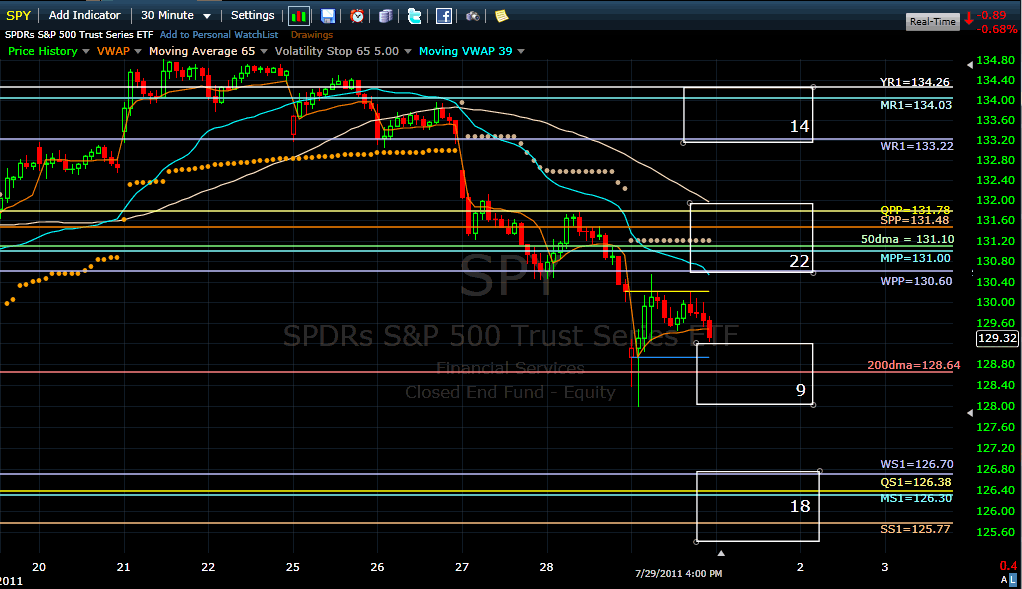Click the database stack icon in toolbar
This screenshot has width=1022, height=589.
pos(385,16)
